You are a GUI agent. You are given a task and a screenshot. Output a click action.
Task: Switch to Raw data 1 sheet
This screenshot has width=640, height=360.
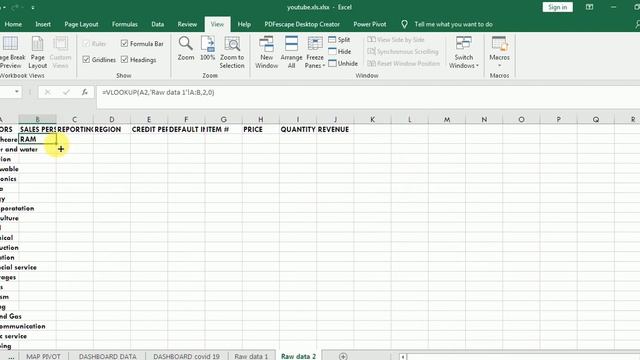tap(251, 356)
